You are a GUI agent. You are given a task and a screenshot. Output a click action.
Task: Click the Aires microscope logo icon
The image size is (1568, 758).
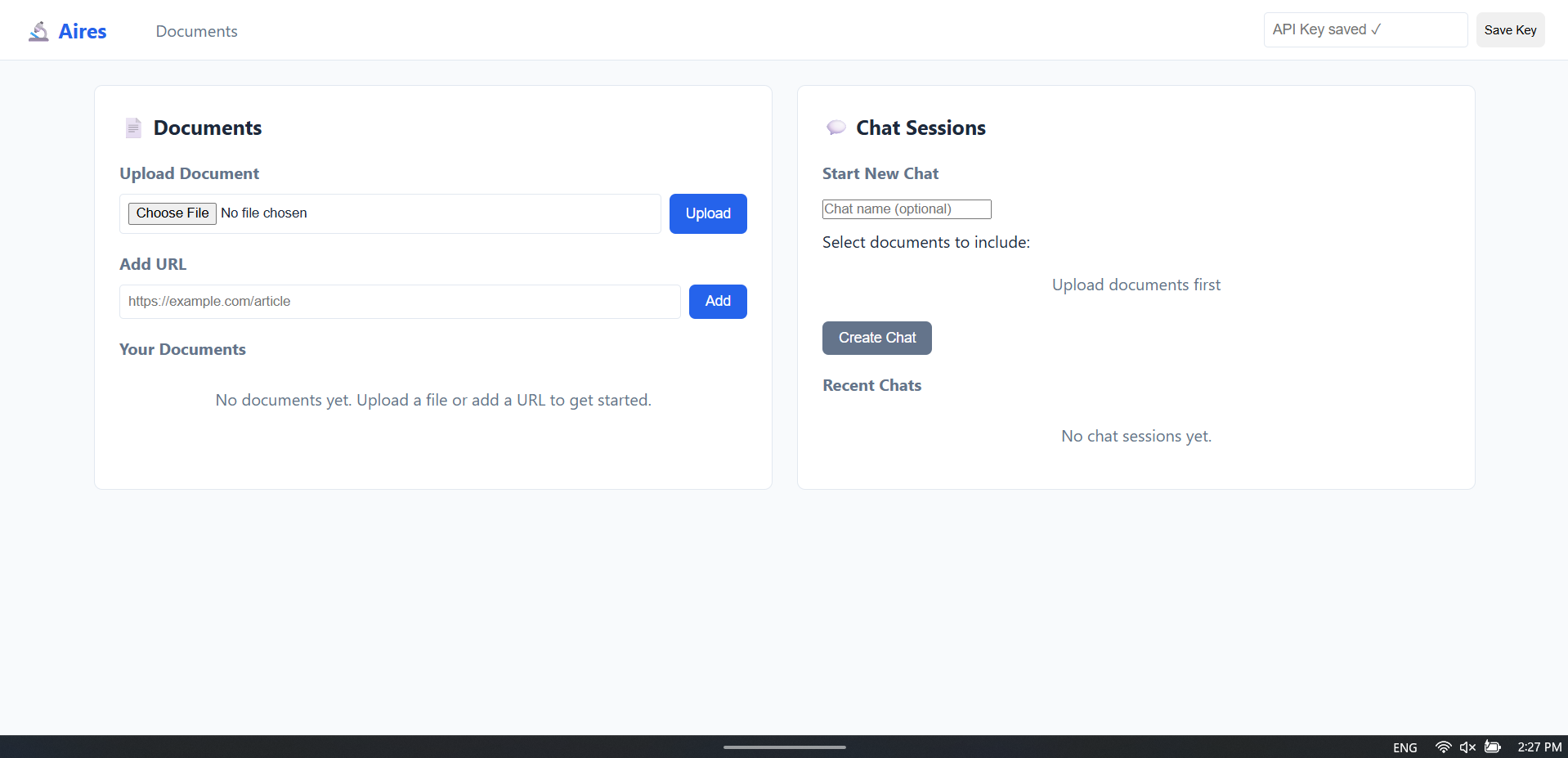click(38, 31)
